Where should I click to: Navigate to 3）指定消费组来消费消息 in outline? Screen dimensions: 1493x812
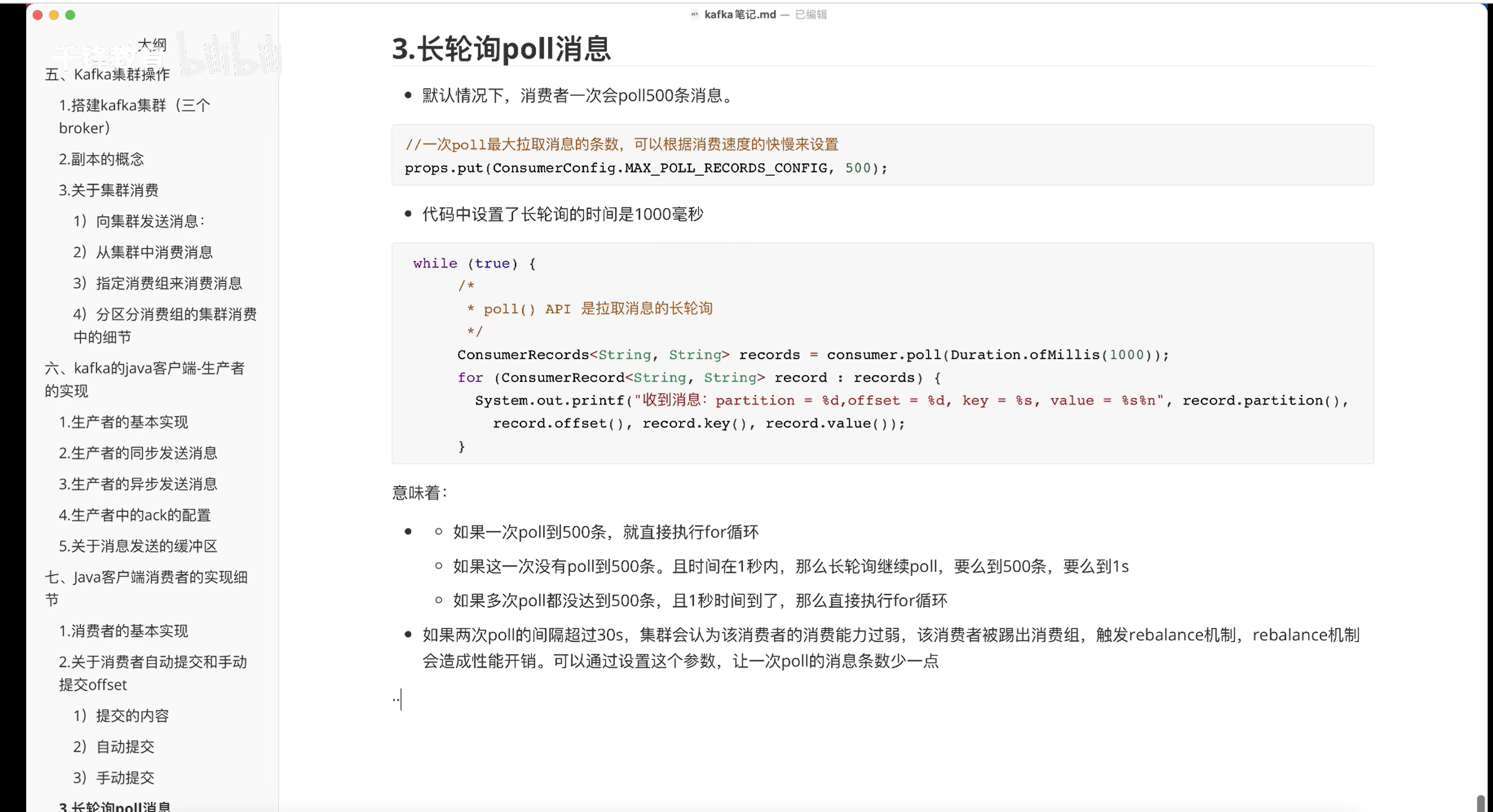pos(157,283)
